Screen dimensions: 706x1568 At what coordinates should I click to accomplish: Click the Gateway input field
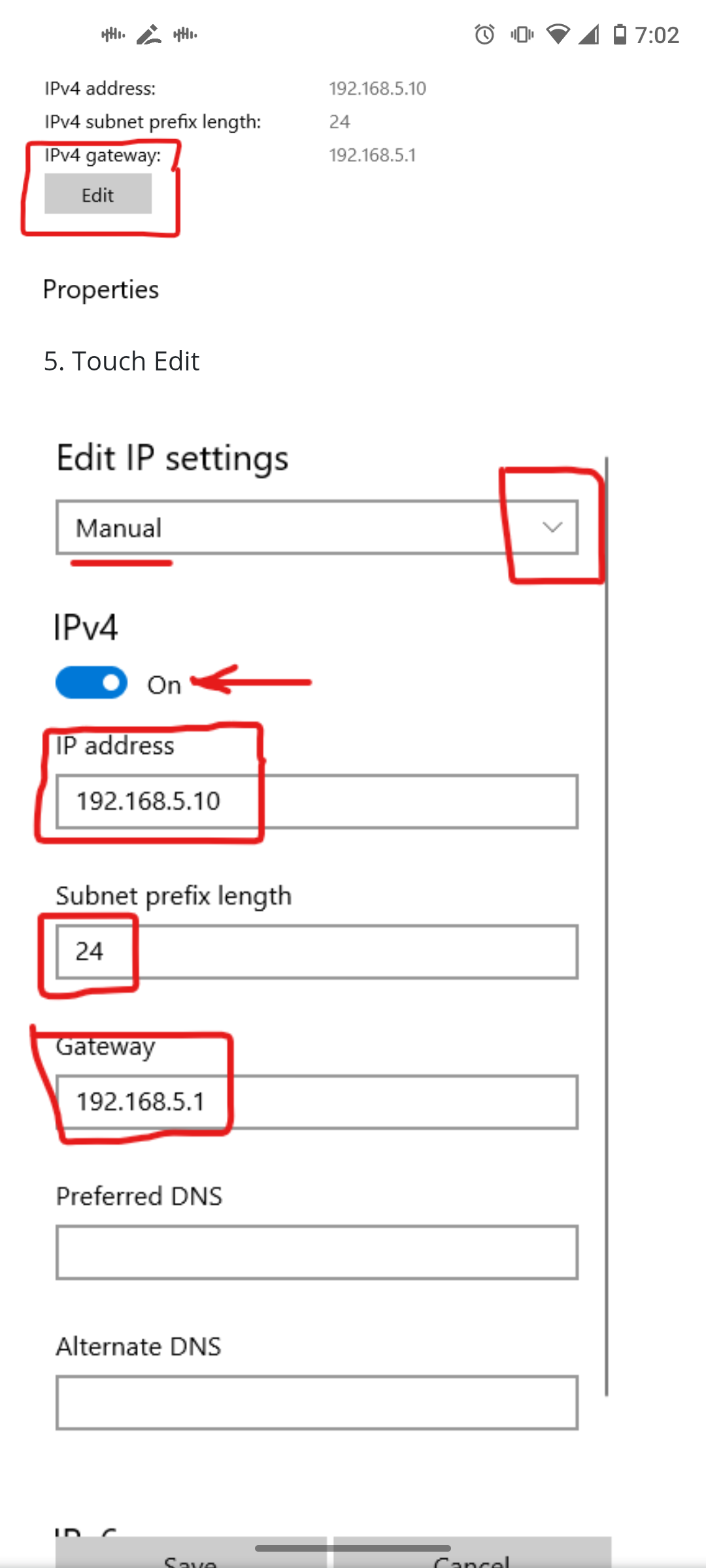pos(317,1102)
